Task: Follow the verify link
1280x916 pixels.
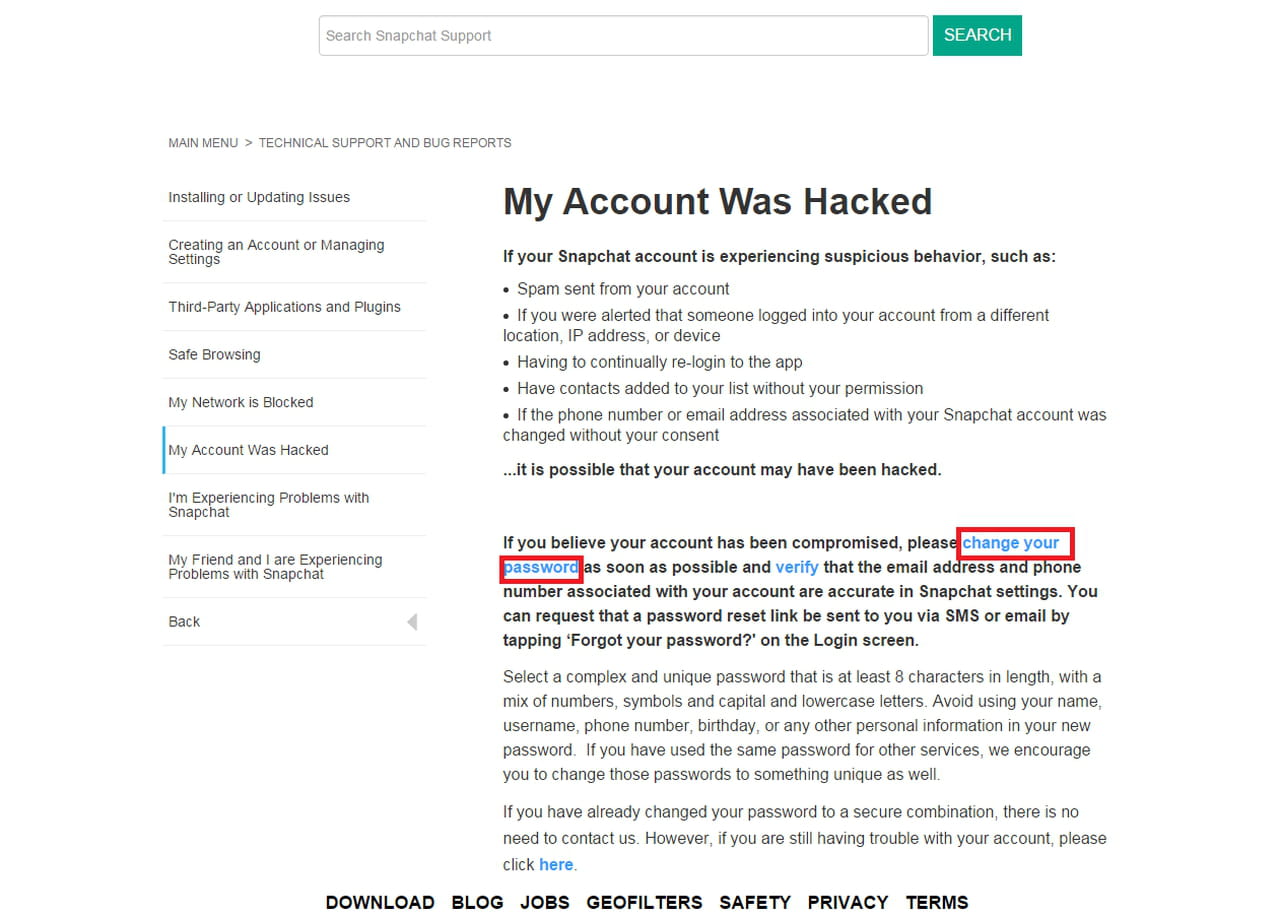Action: 796,567
